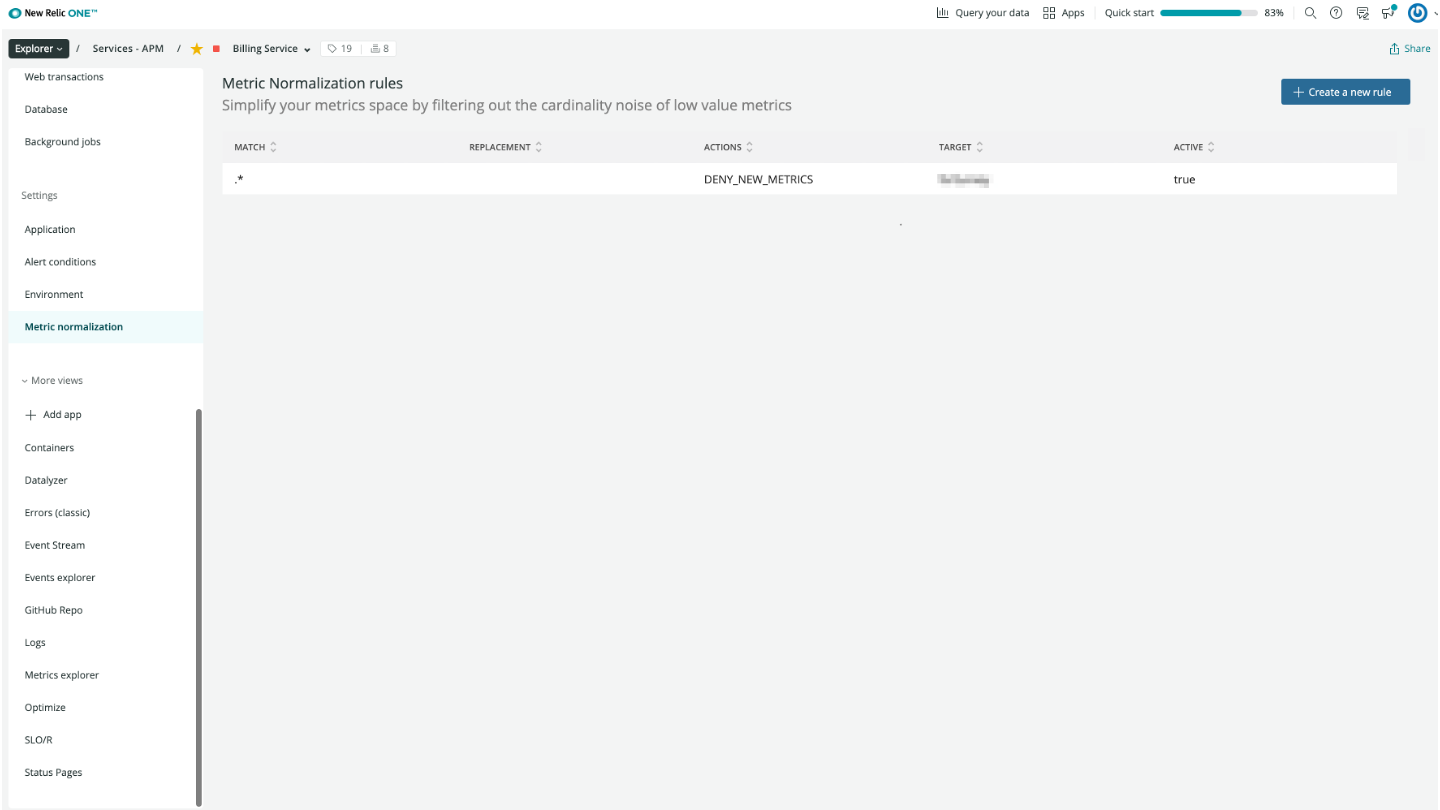Click Create a new rule button
This screenshot has width=1440, height=810.
click(1345, 92)
